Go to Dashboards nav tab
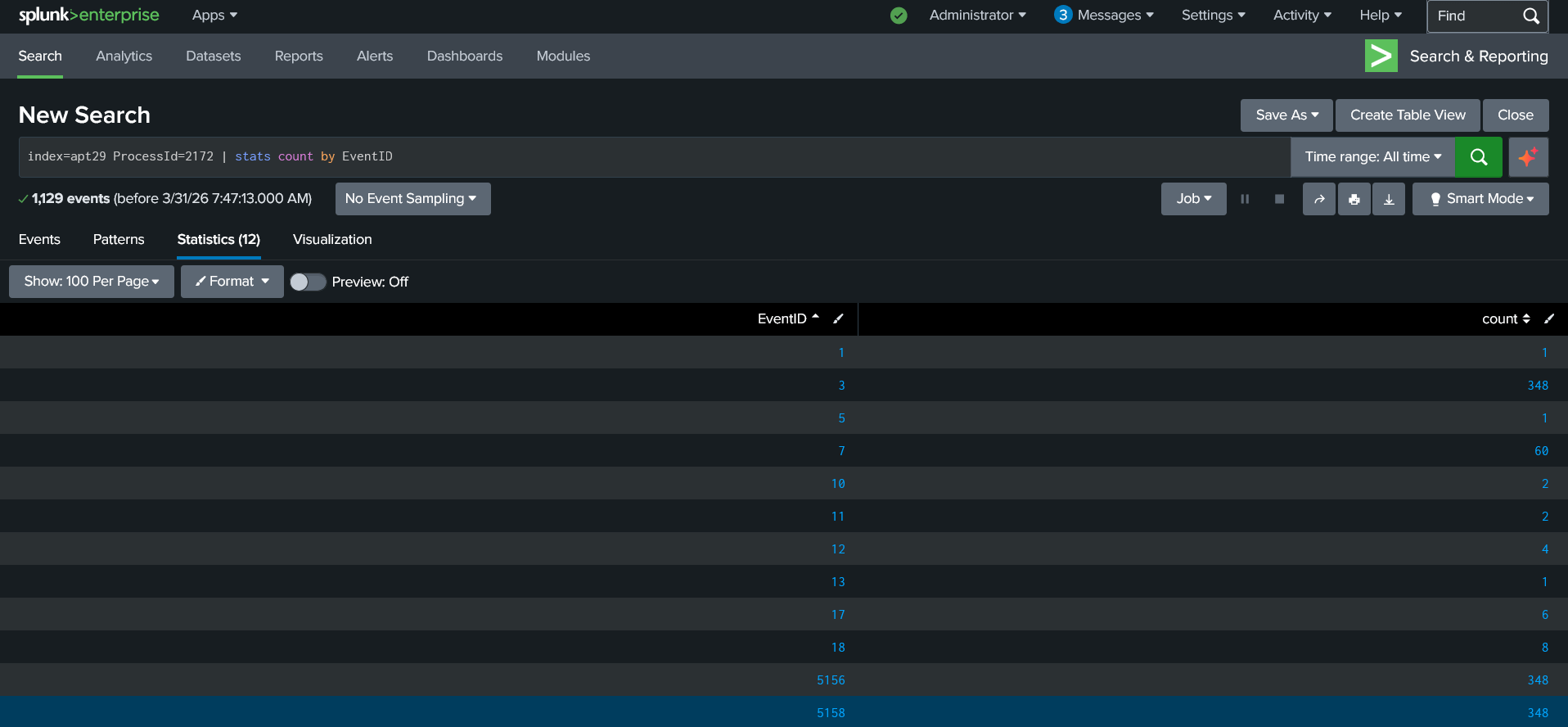The width and height of the screenshot is (1568, 727). (465, 56)
